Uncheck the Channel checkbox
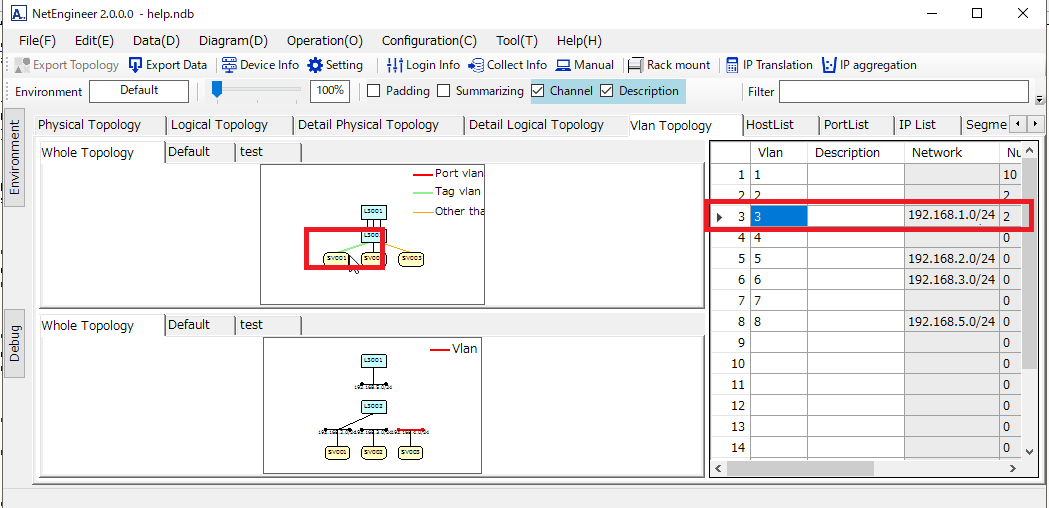The width and height of the screenshot is (1049, 508). pos(538,91)
